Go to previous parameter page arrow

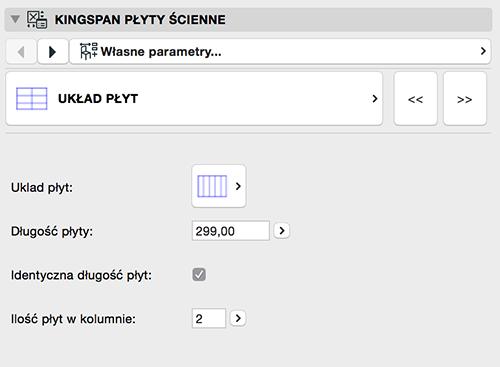tap(21, 52)
